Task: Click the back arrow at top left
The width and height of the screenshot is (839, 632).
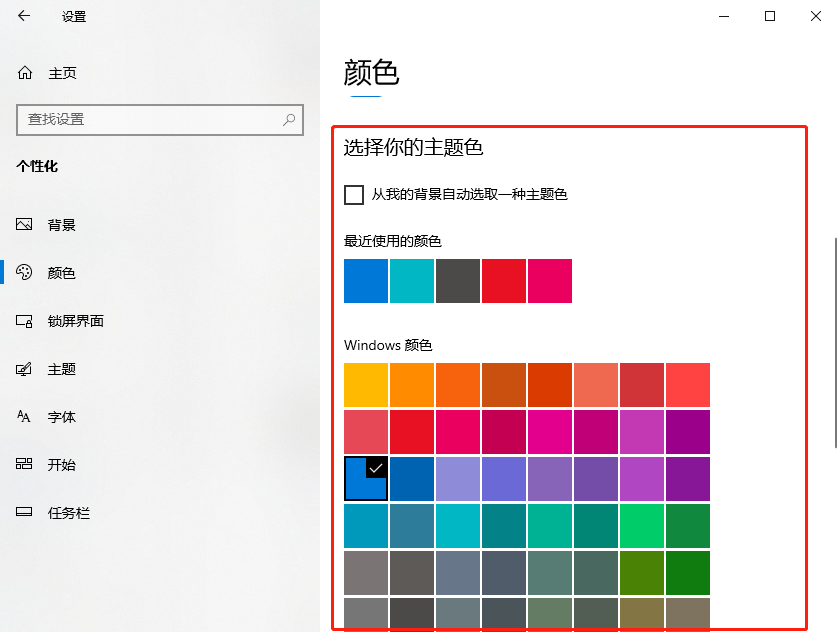Action: click(x=22, y=16)
